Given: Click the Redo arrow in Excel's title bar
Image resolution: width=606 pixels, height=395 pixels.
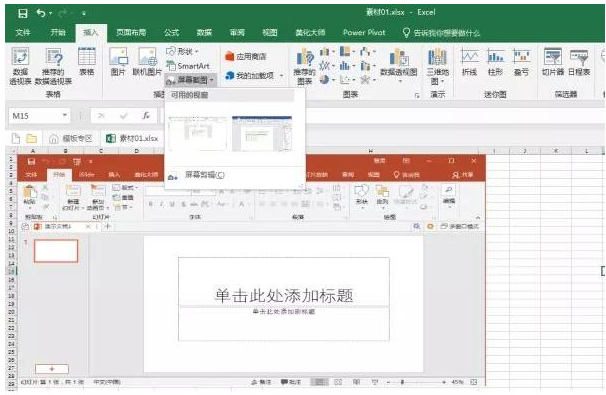Looking at the screenshot, I should [63, 14].
